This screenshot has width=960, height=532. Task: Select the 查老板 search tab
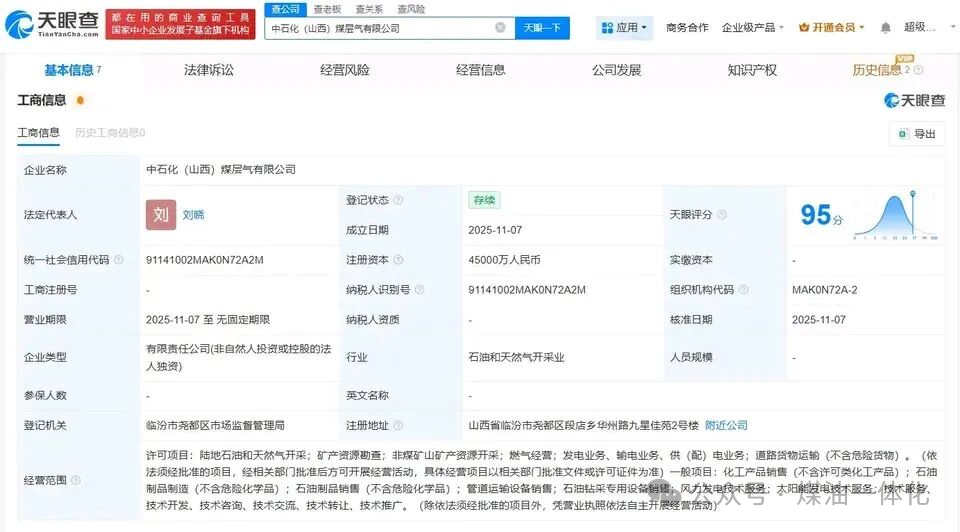tap(327, 9)
